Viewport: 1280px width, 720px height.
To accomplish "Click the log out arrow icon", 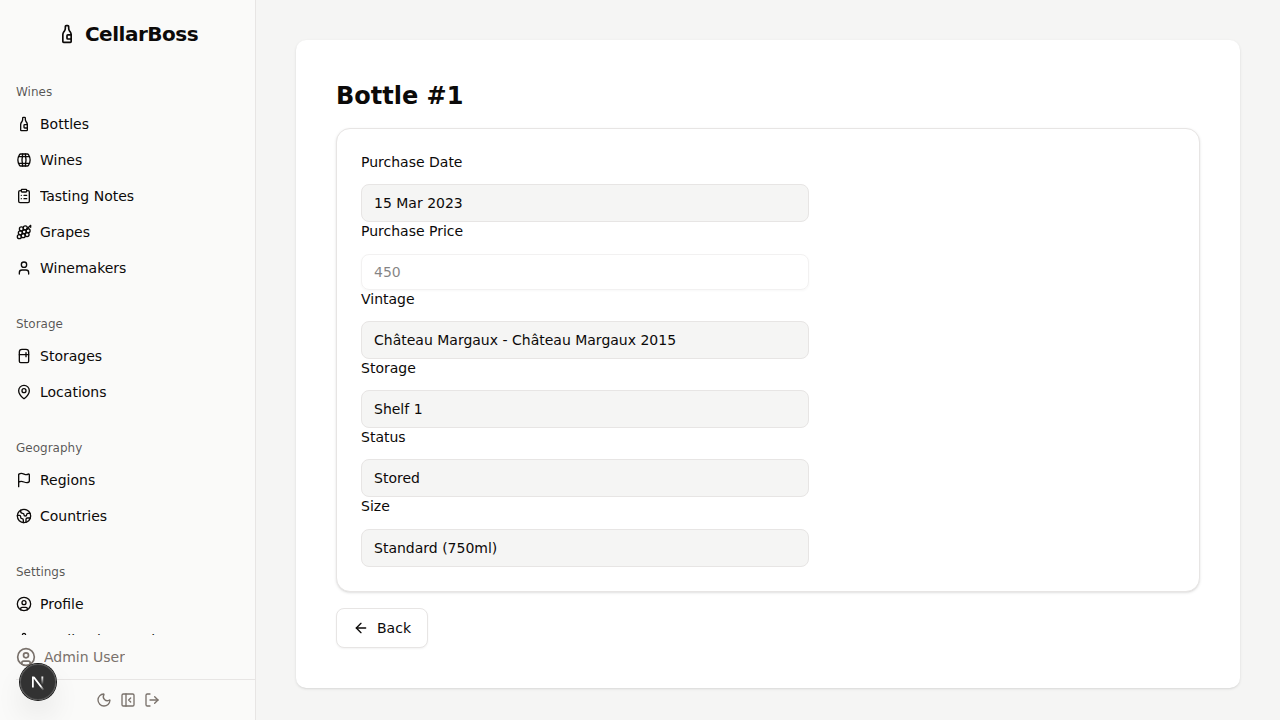I will coord(152,700).
